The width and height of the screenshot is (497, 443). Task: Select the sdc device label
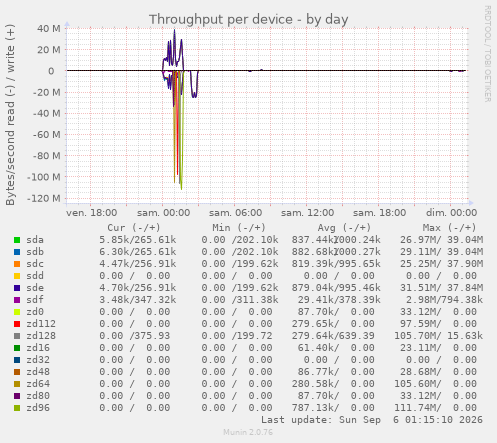tap(35, 264)
